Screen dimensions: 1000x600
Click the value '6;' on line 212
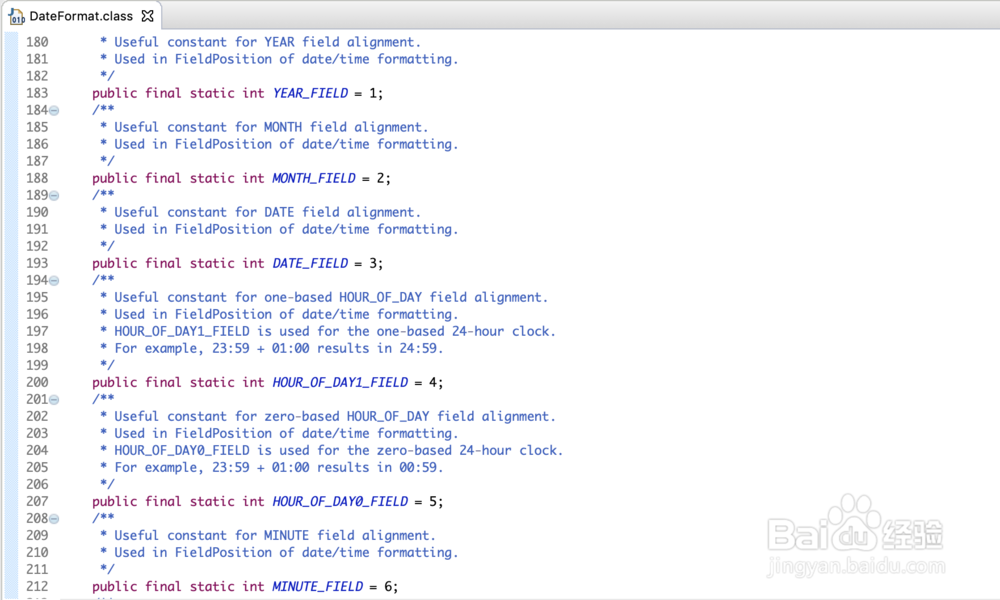point(391,587)
